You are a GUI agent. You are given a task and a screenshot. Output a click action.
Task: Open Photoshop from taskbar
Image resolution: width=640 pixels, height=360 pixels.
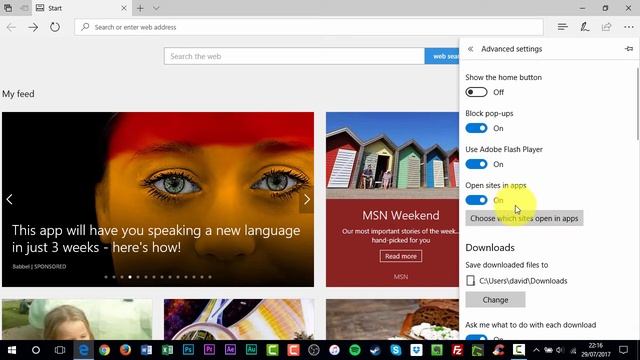[x=188, y=350]
